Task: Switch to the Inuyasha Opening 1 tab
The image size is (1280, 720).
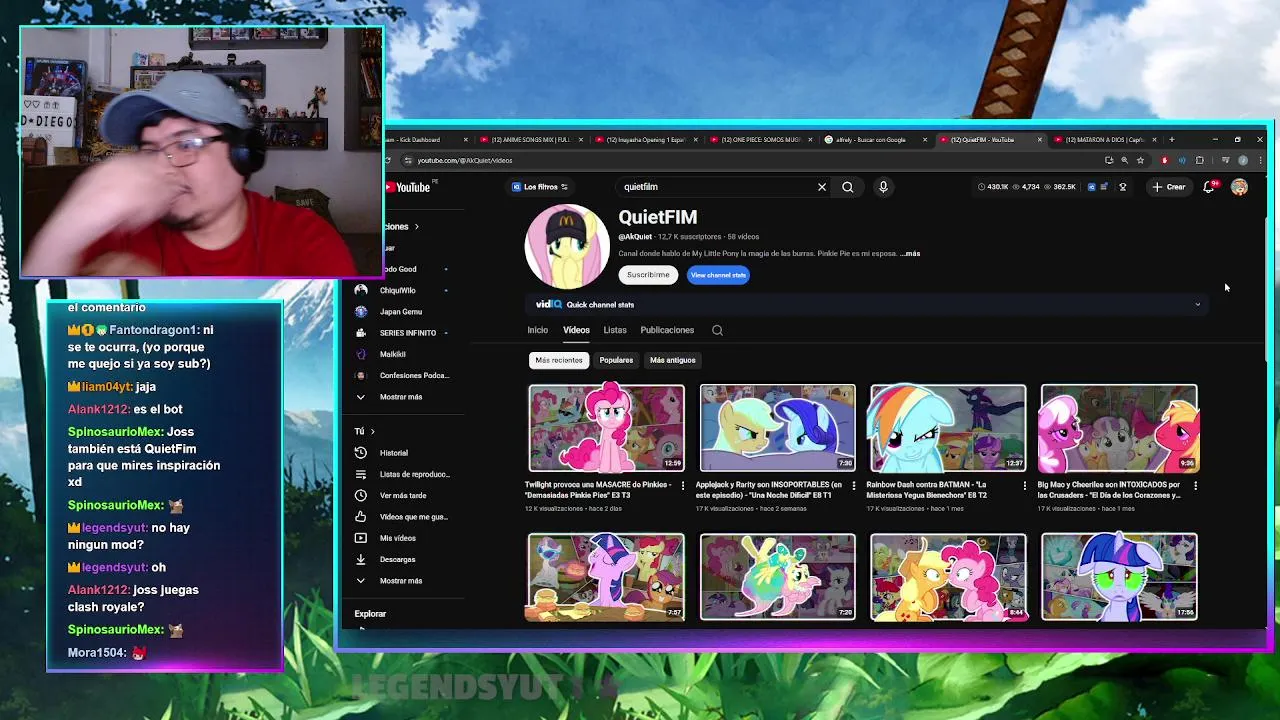Action: pos(644,140)
